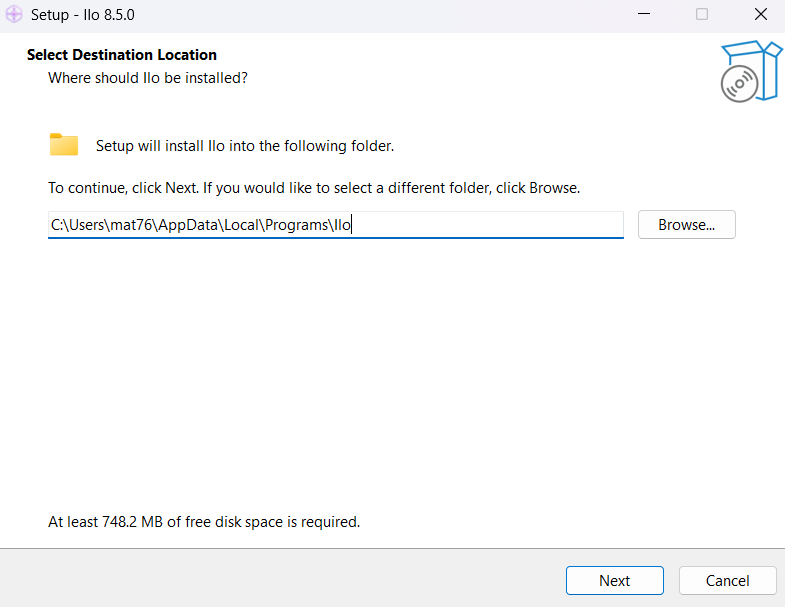Click the installer box and disc icon
The width and height of the screenshot is (785, 607).
click(751, 71)
